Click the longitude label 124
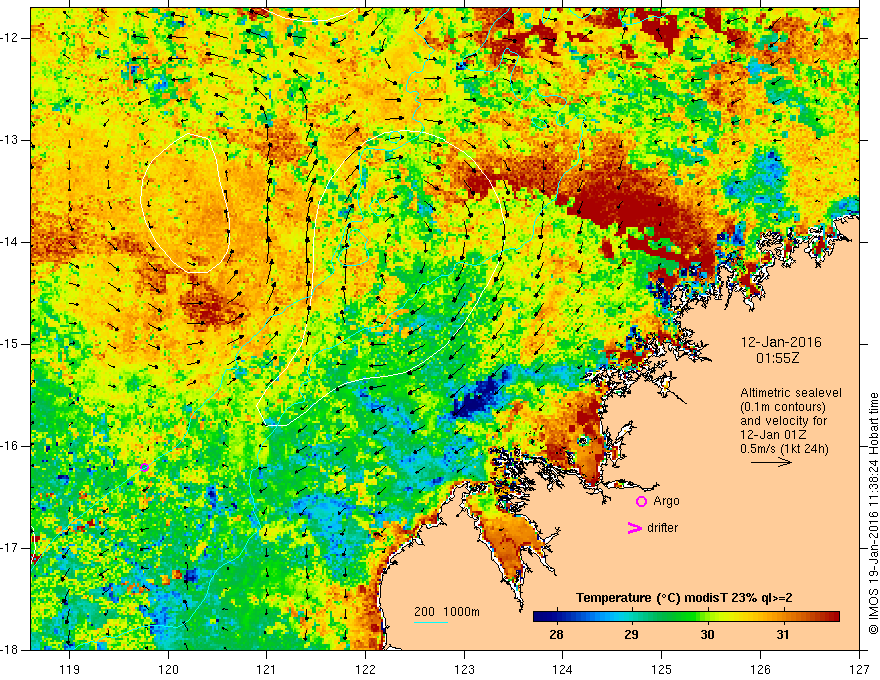Viewport: 880px width, 680px height. tap(563, 669)
